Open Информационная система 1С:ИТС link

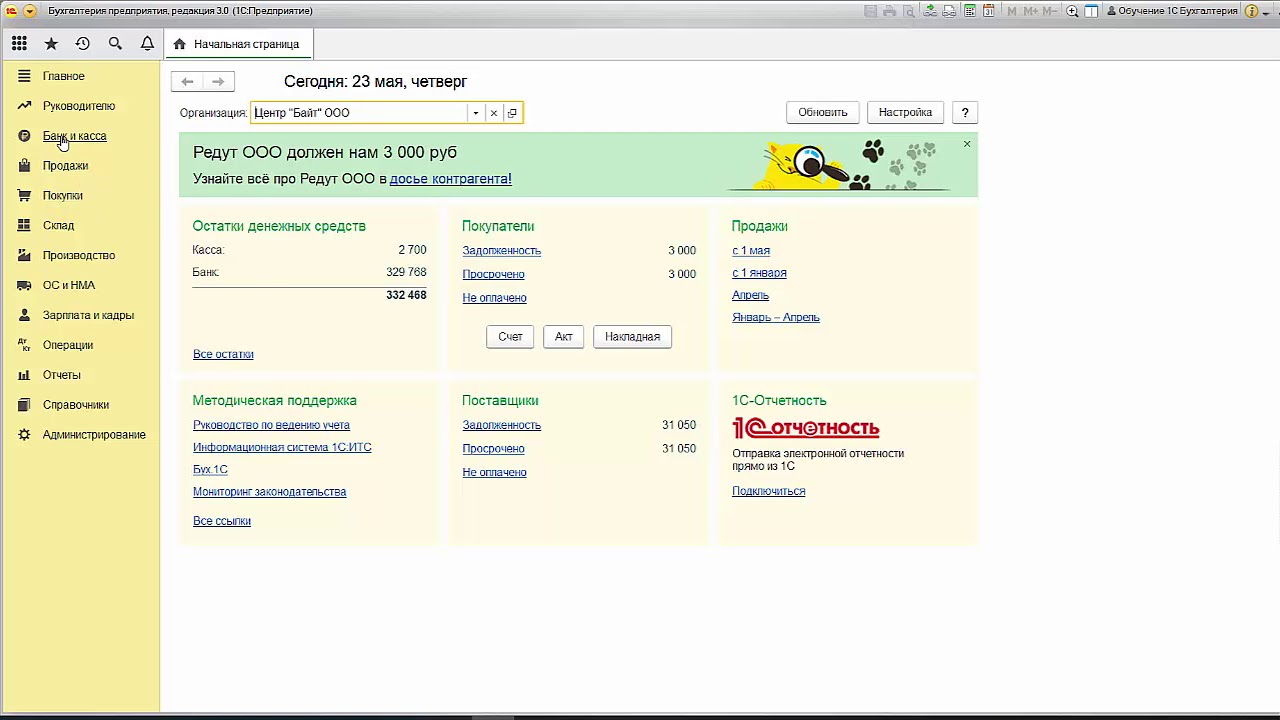tap(282, 448)
